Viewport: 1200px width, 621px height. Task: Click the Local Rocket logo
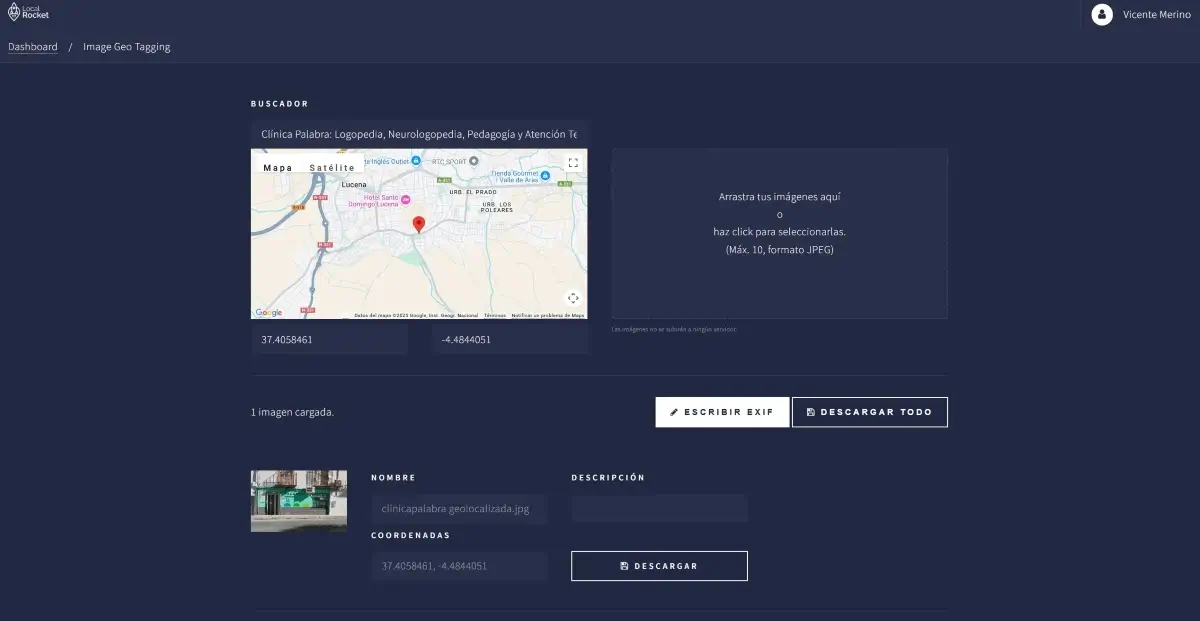(x=28, y=13)
